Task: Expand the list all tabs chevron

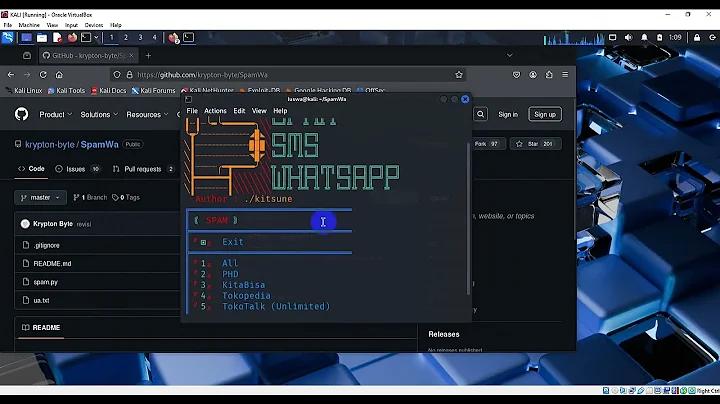Action: [509, 56]
